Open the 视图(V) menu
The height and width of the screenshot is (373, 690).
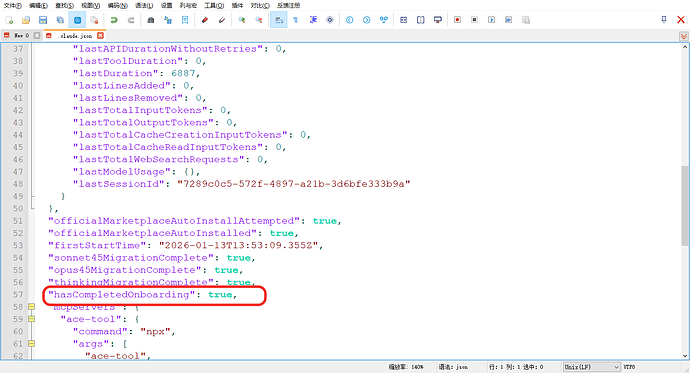tap(91, 5)
